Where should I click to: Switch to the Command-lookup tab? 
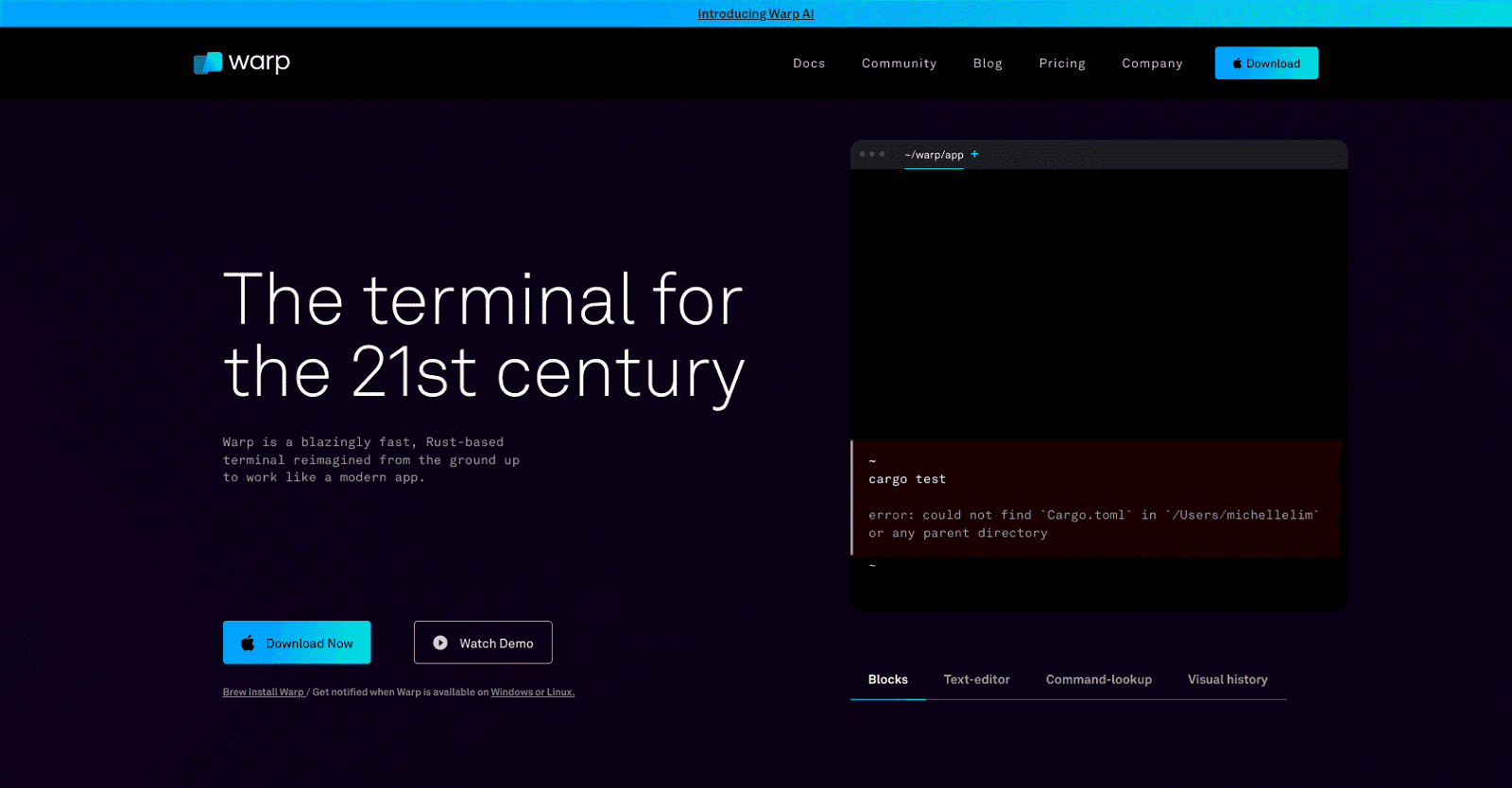[1098, 679]
